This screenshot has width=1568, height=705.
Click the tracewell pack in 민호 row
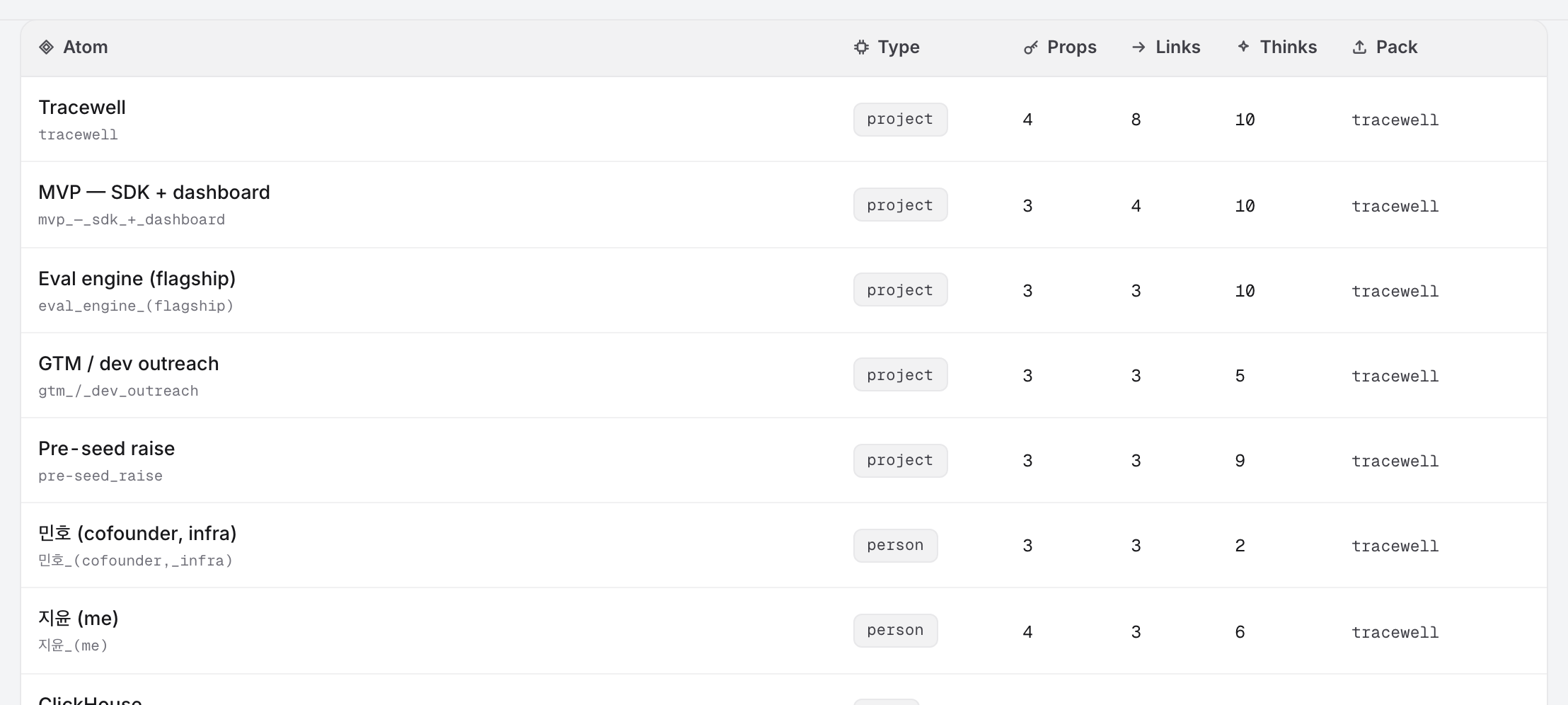[x=1395, y=546]
